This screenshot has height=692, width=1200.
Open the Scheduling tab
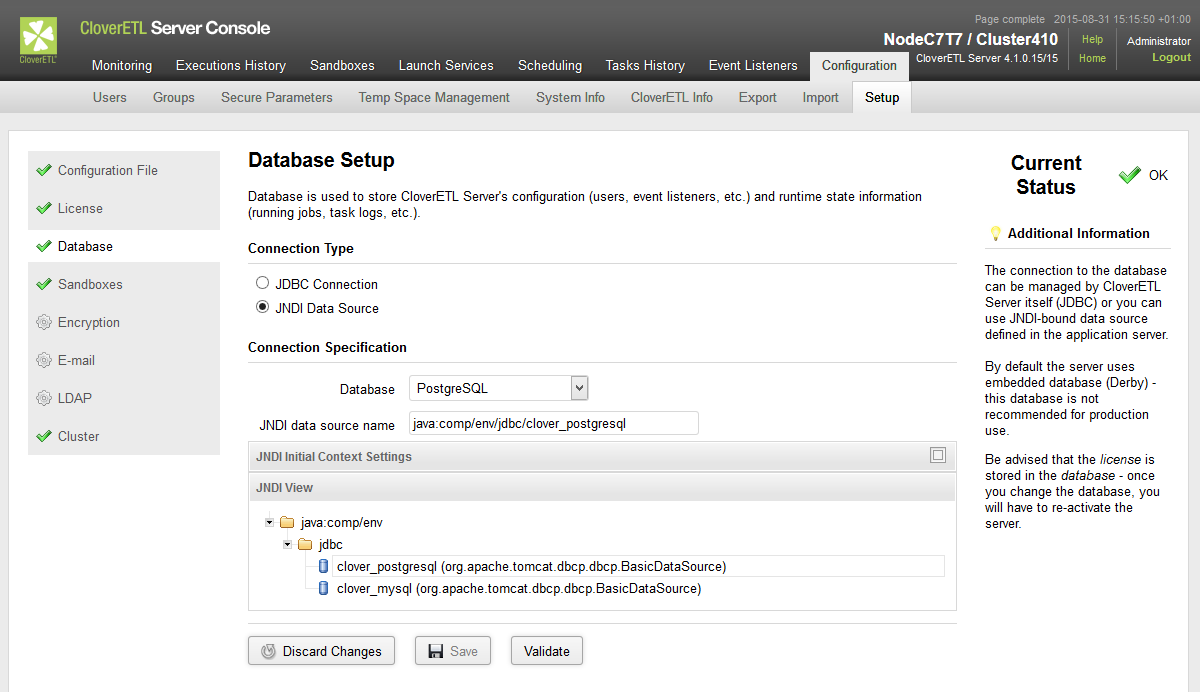click(x=550, y=65)
